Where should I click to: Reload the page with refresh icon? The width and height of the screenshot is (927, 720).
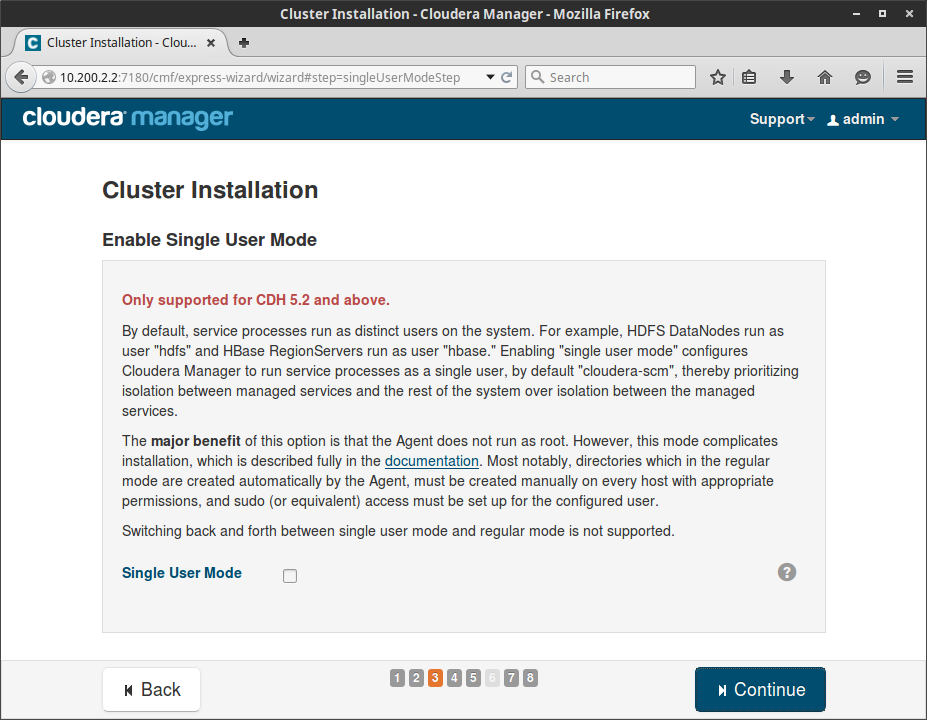pyautogui.click(x=507, y=77)
